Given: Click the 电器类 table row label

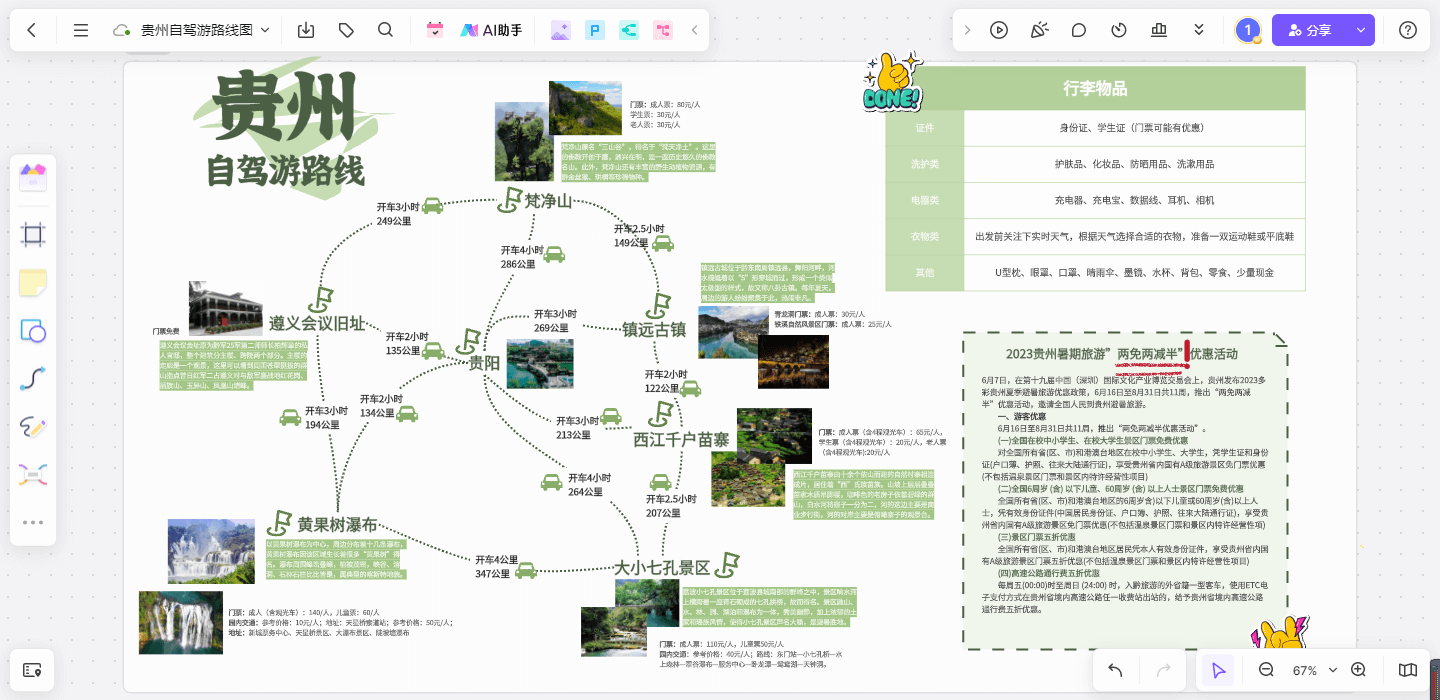Looking at the screenshot, I should pyautogui.click(x=925, y=200).
